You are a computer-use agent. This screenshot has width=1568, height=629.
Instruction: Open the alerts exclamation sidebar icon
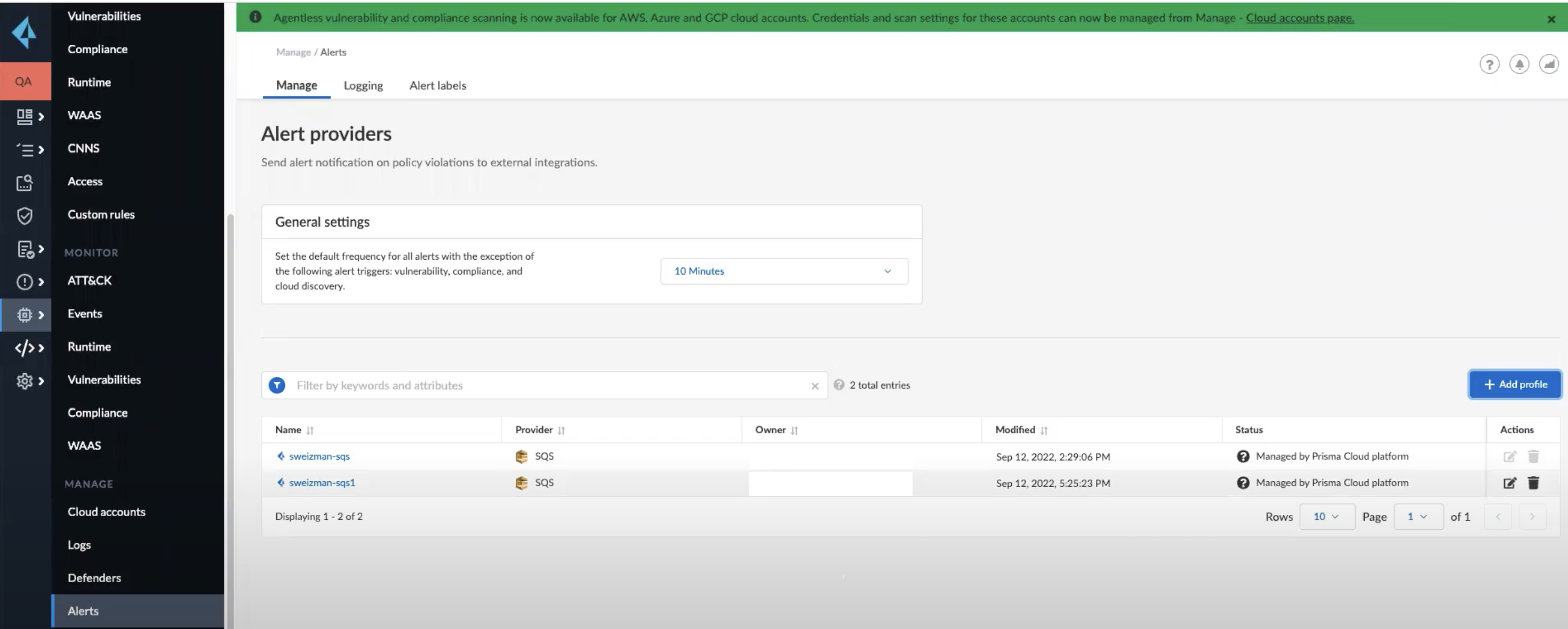[x=25, y=281]
